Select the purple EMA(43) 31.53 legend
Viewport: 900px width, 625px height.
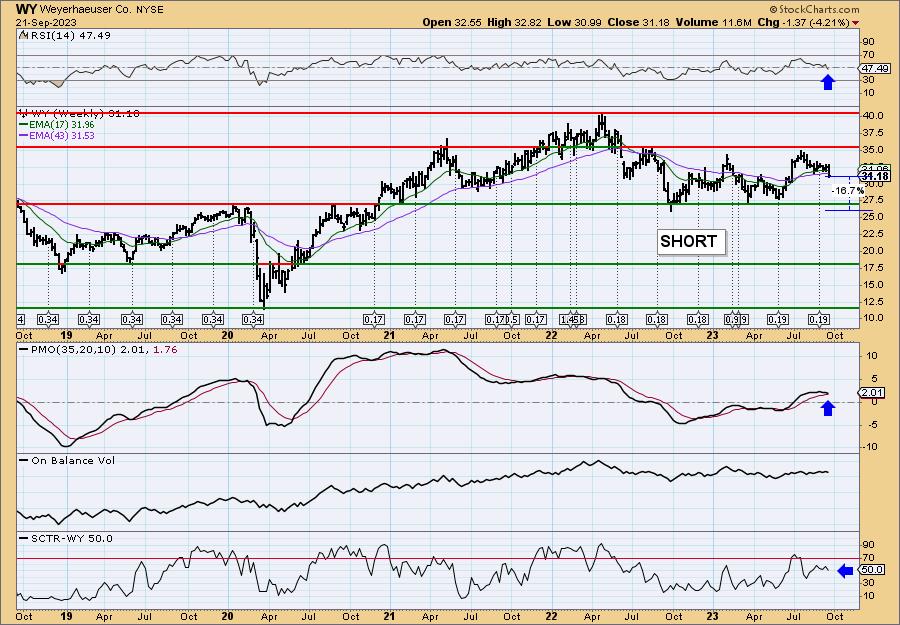pos(57,135)
